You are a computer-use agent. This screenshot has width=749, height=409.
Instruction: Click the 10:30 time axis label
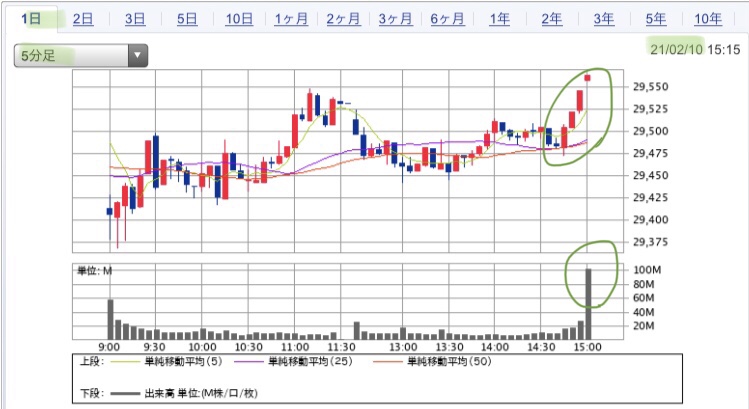pos(248,347)
